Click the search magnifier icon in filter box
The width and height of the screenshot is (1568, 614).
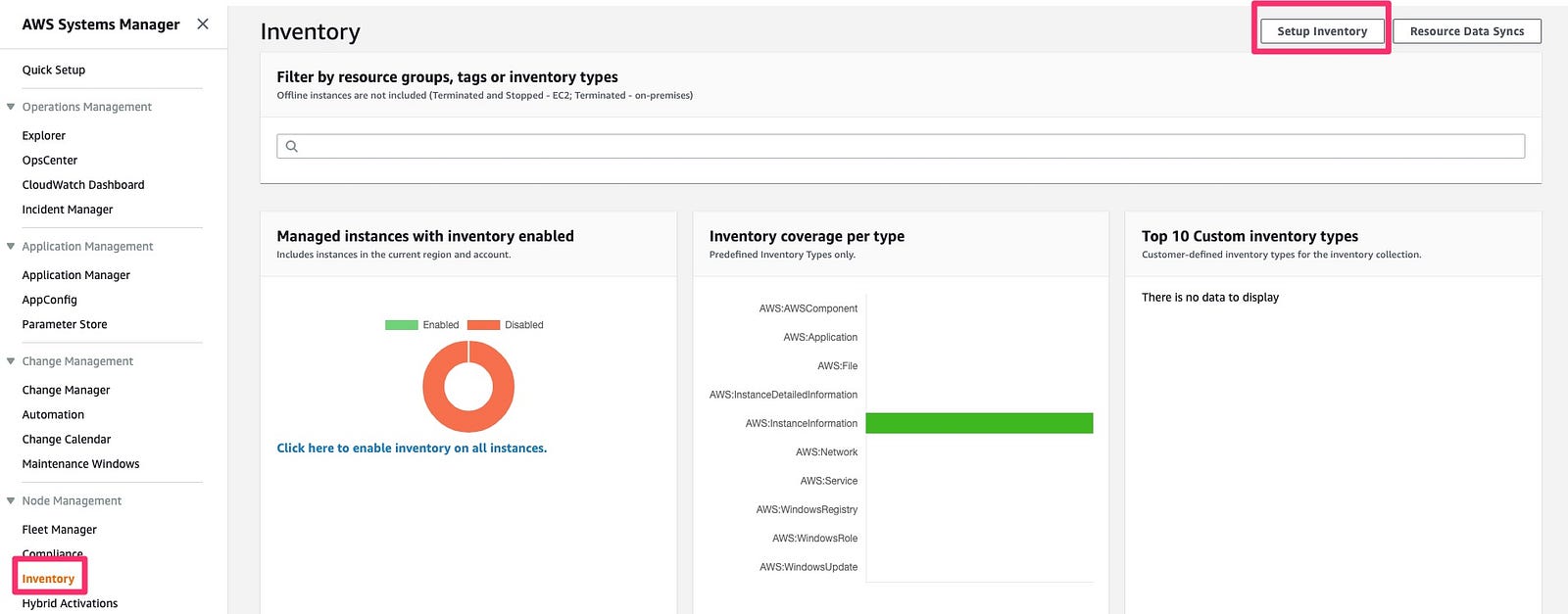coord(291,147)
